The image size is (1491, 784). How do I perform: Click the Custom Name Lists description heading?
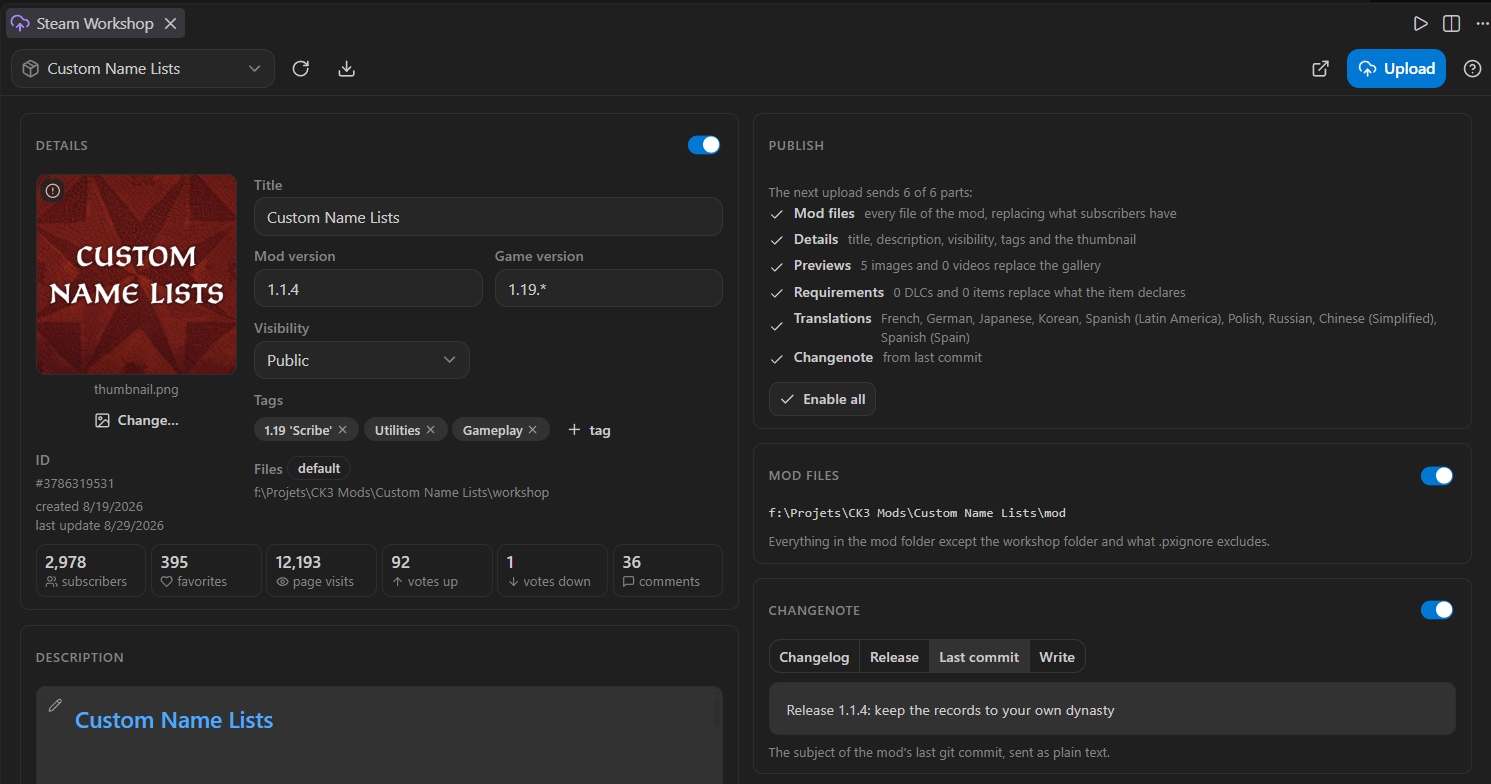point(174,720)
